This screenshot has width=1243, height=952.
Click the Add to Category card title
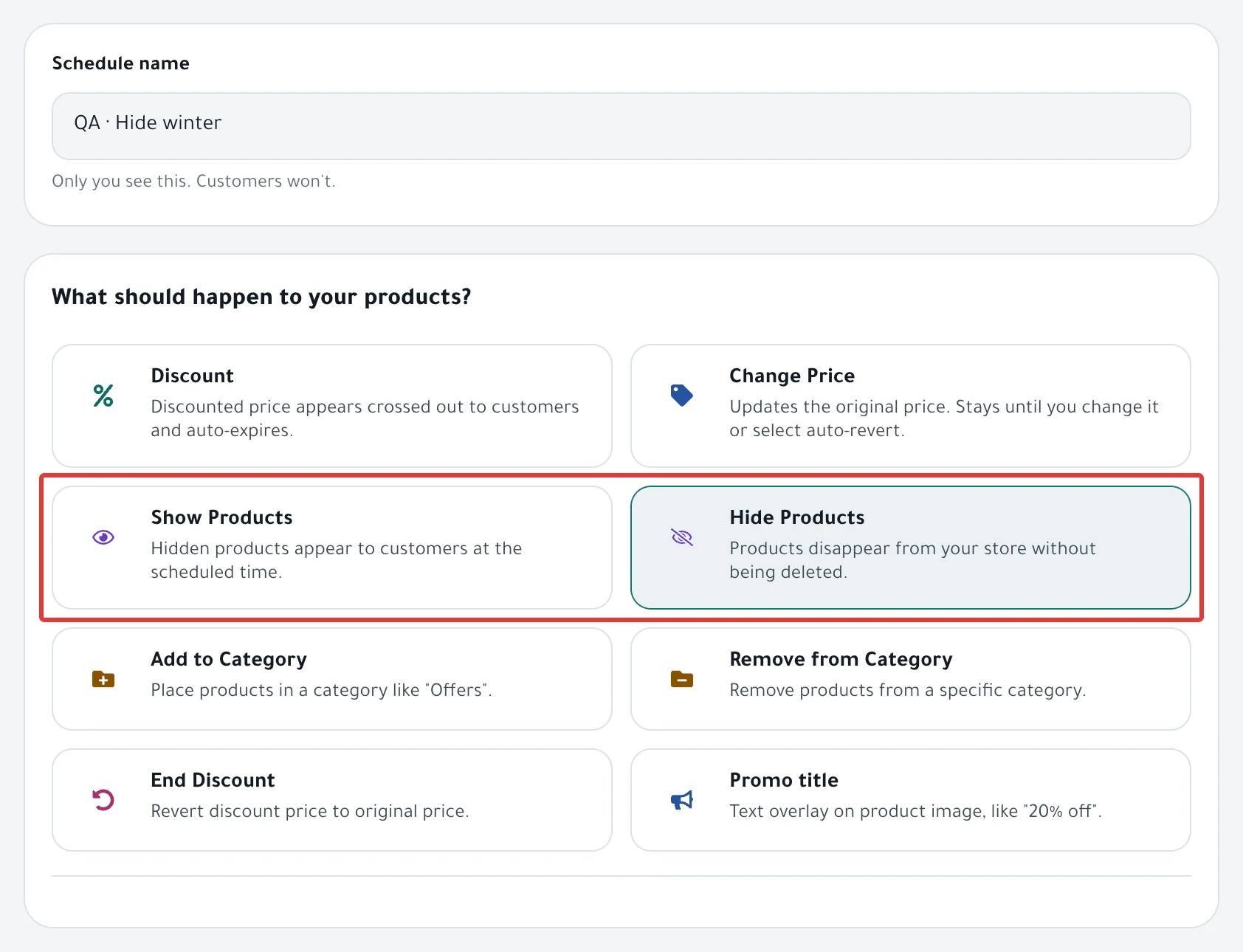(229, 659)
